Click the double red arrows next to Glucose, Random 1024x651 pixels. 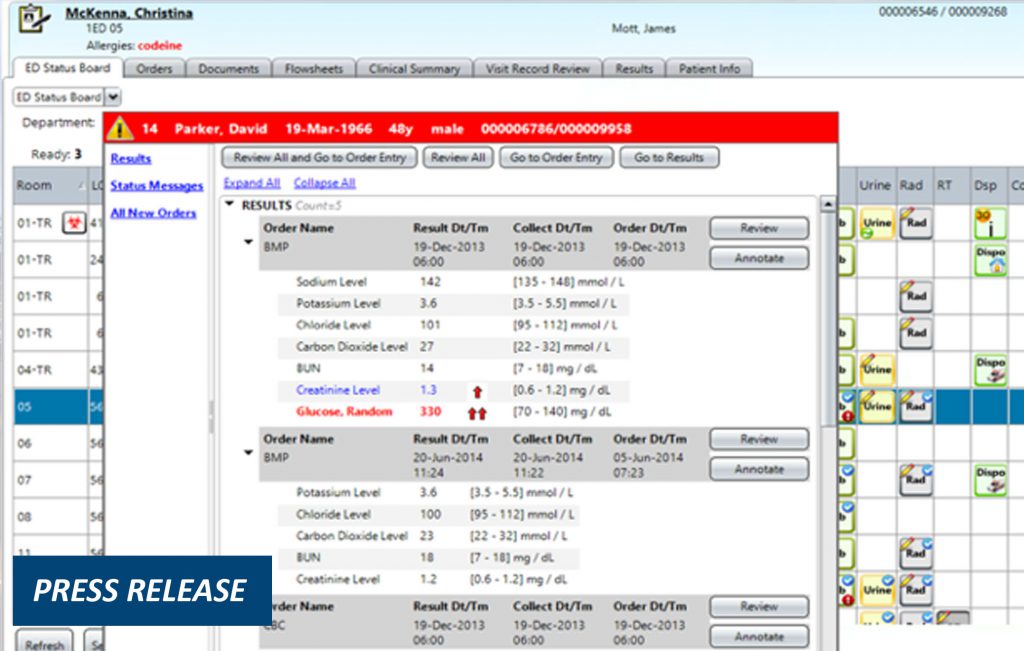point(477,412)
